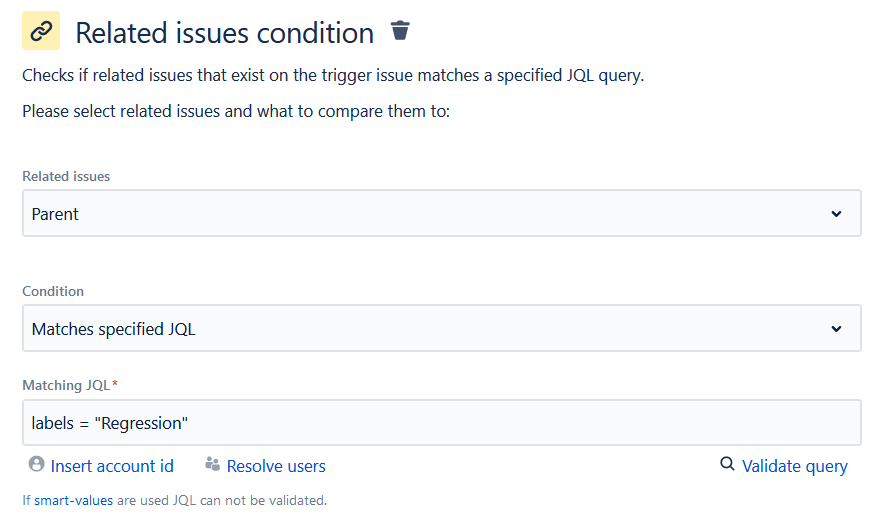Click the description text about trigger issue JQL
The image size is (879, 523).
332,76
